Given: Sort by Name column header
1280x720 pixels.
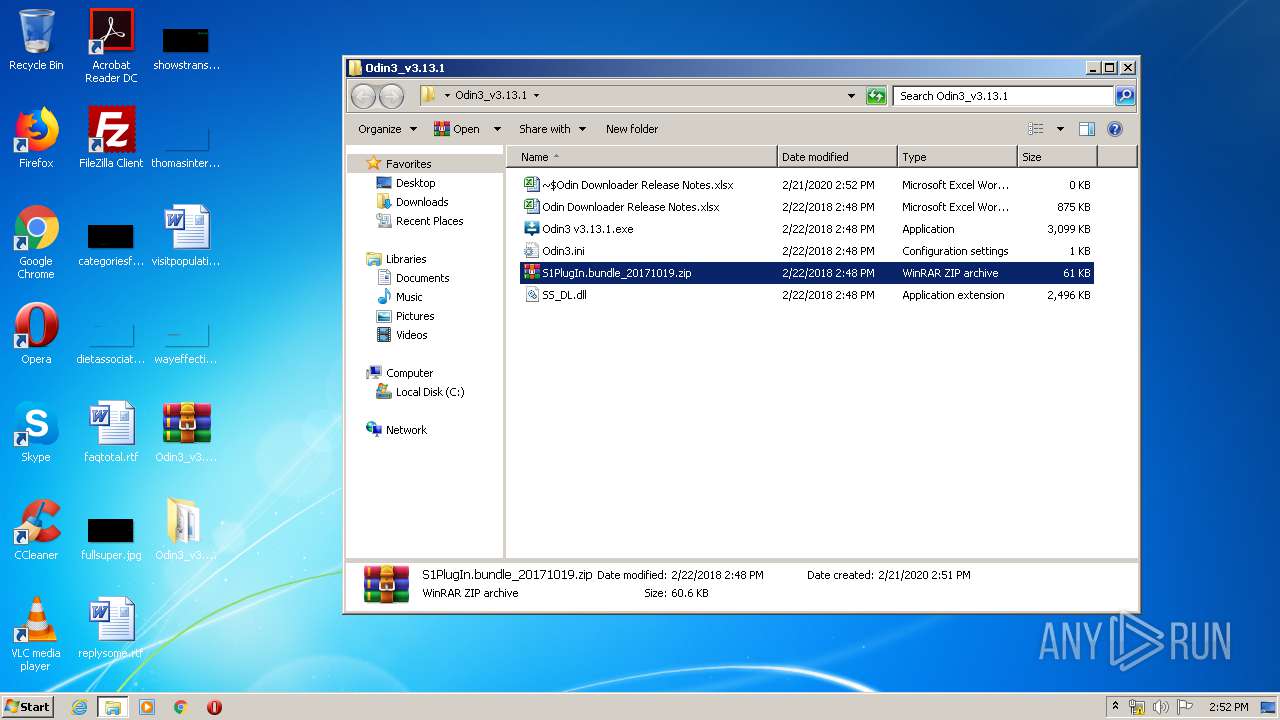Looking at the screenshot, I should (x=642, y=157).
